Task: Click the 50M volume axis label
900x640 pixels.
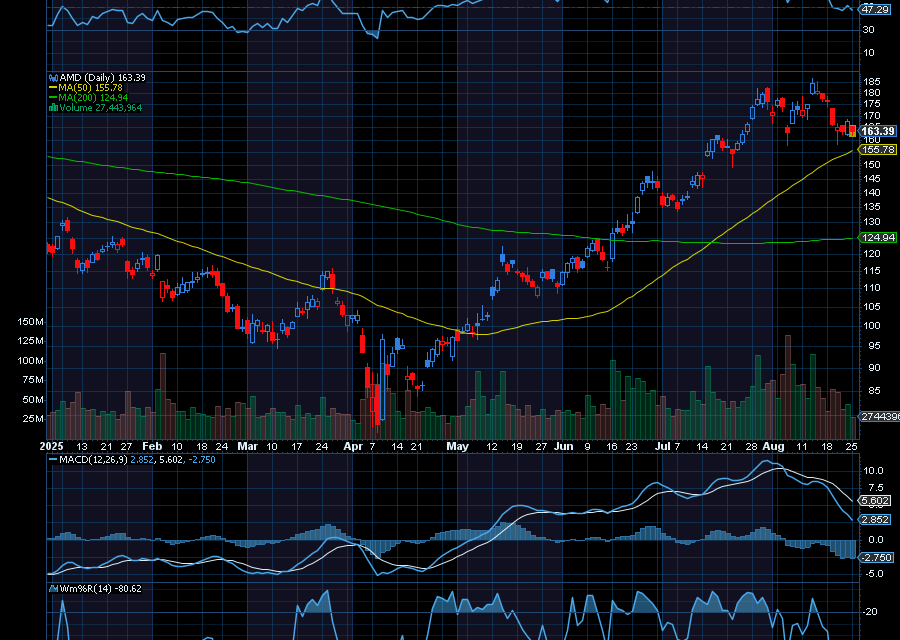Action: (x=33, y=400)
